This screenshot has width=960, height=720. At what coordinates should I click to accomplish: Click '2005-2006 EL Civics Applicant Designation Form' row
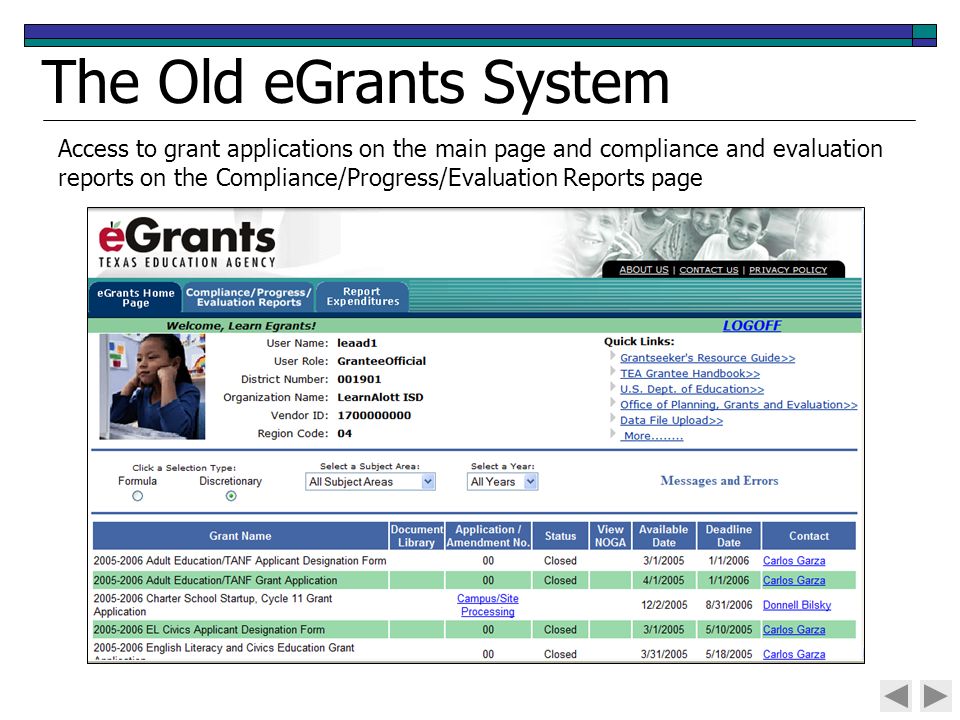click(x=474, y=630)
